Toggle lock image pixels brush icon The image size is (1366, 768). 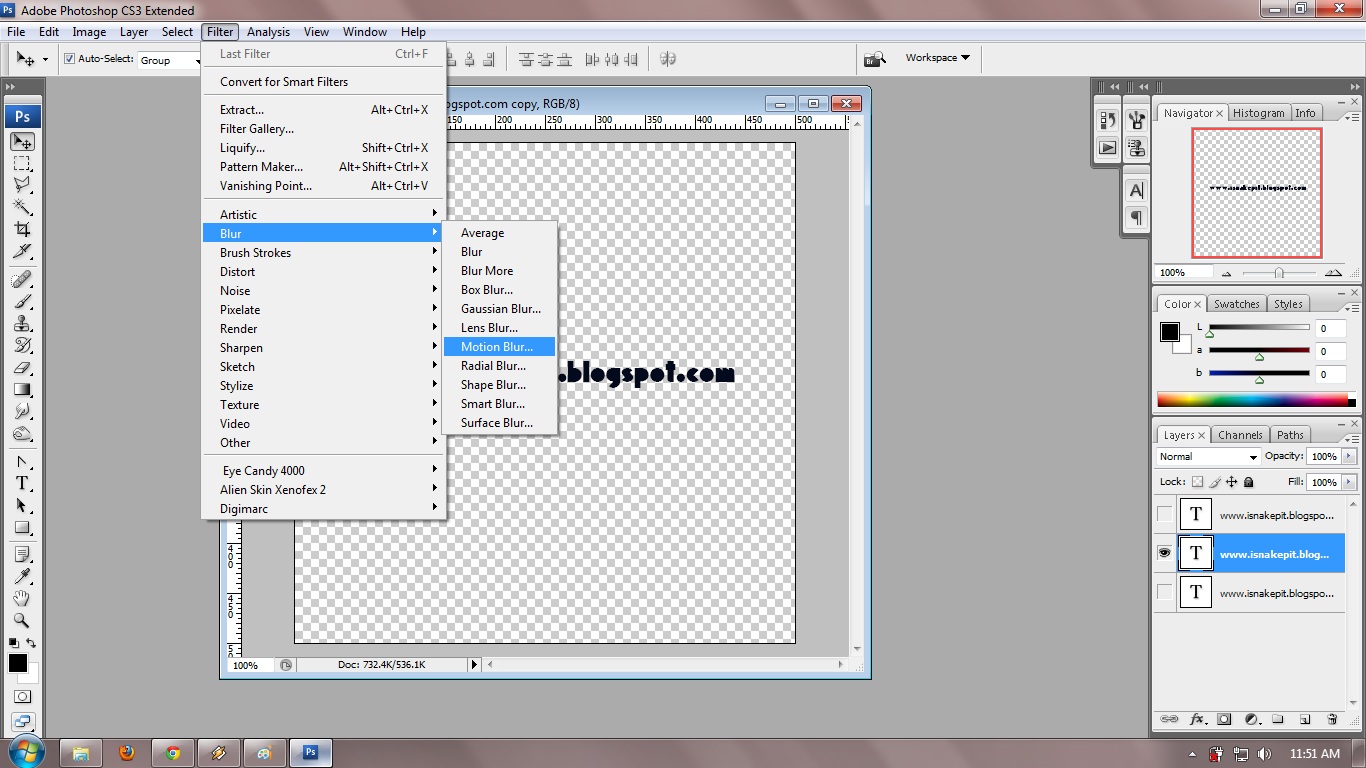tap(1215, 482)
